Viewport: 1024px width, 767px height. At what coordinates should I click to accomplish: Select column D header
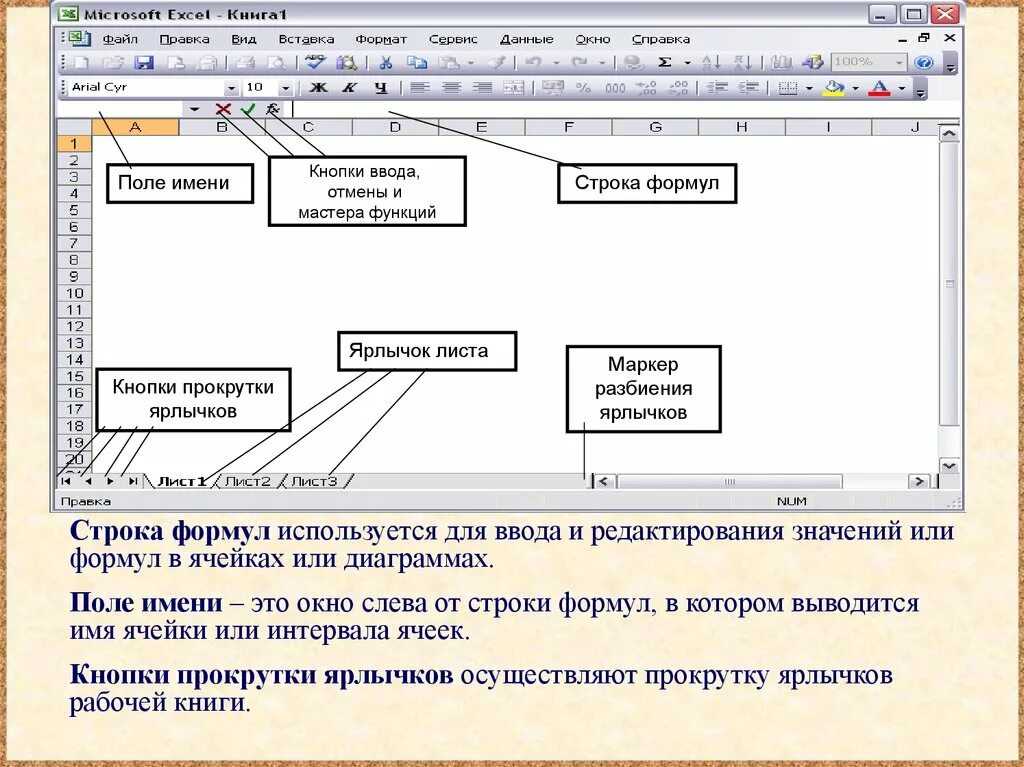click(x=395, y=127)
